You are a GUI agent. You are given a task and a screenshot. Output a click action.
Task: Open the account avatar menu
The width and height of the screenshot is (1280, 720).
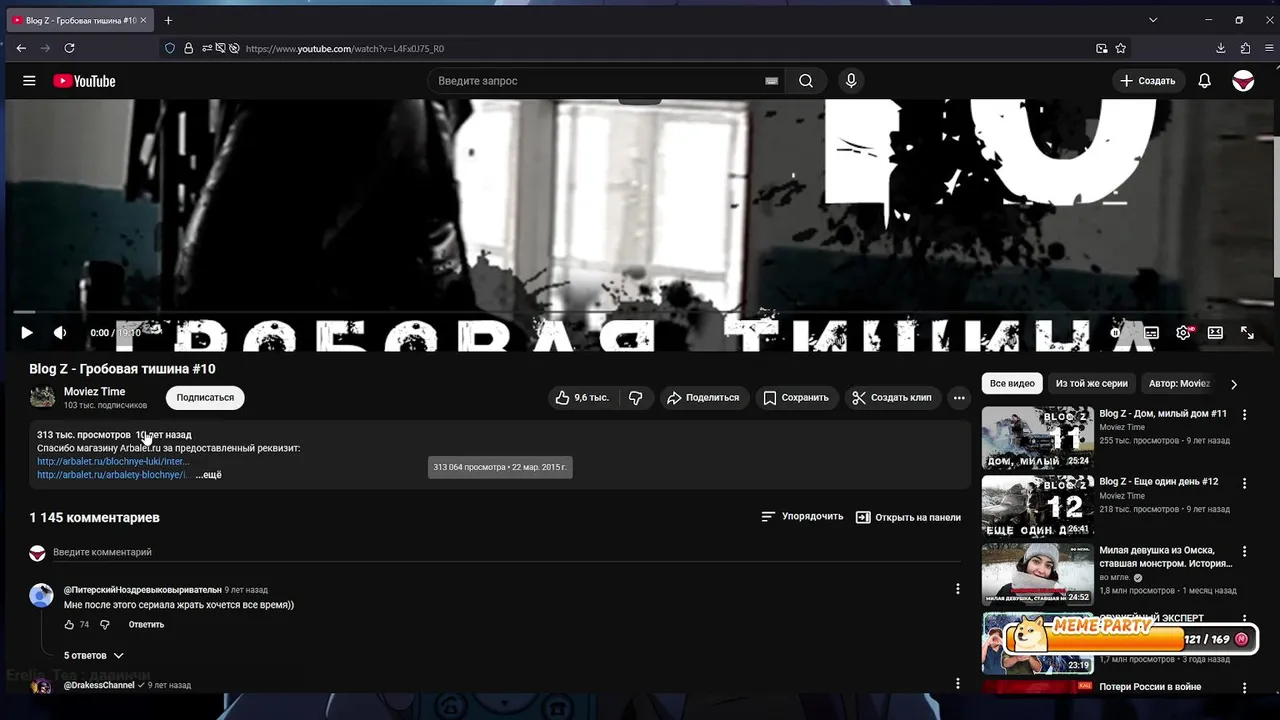coord(1243,81)
